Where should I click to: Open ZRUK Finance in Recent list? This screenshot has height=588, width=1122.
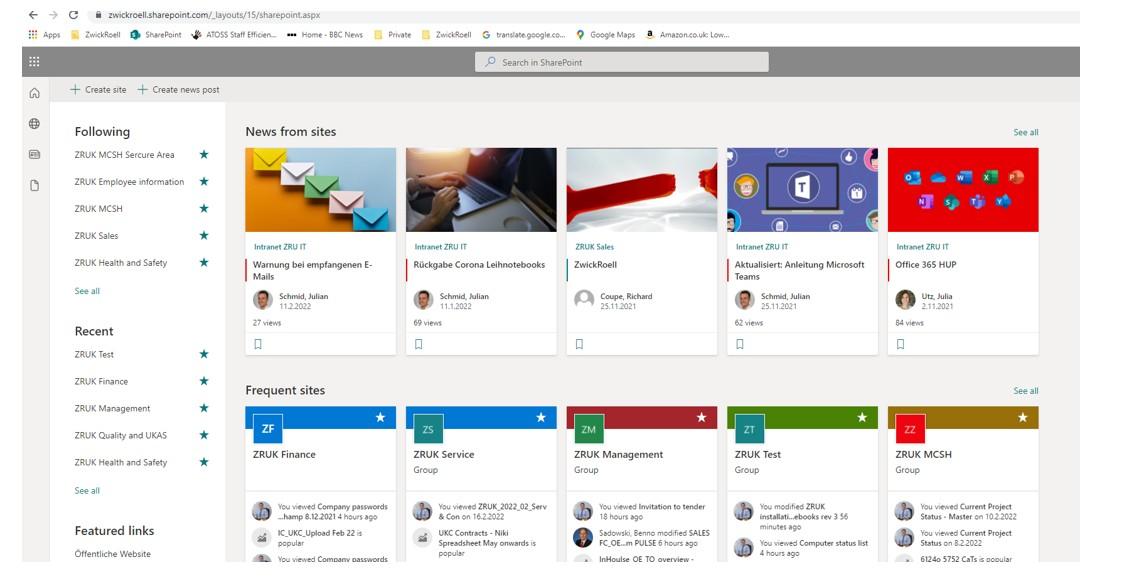(x=101, y=381)
